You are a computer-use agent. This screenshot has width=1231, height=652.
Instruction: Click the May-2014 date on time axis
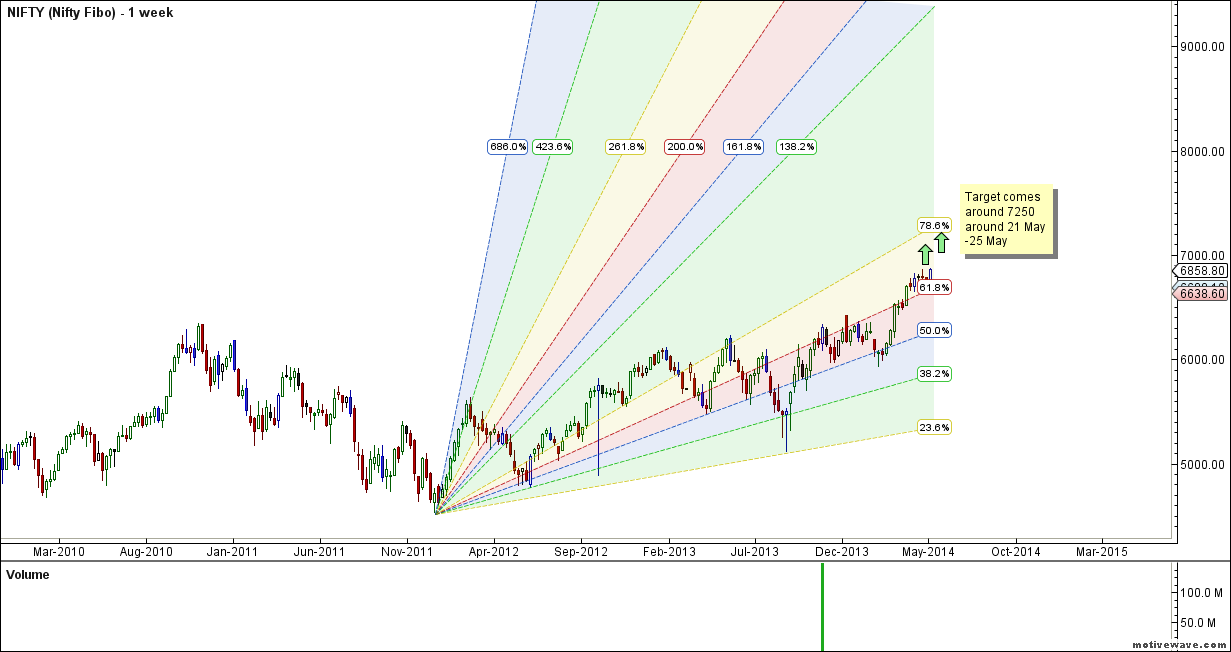tap(928, 551)
